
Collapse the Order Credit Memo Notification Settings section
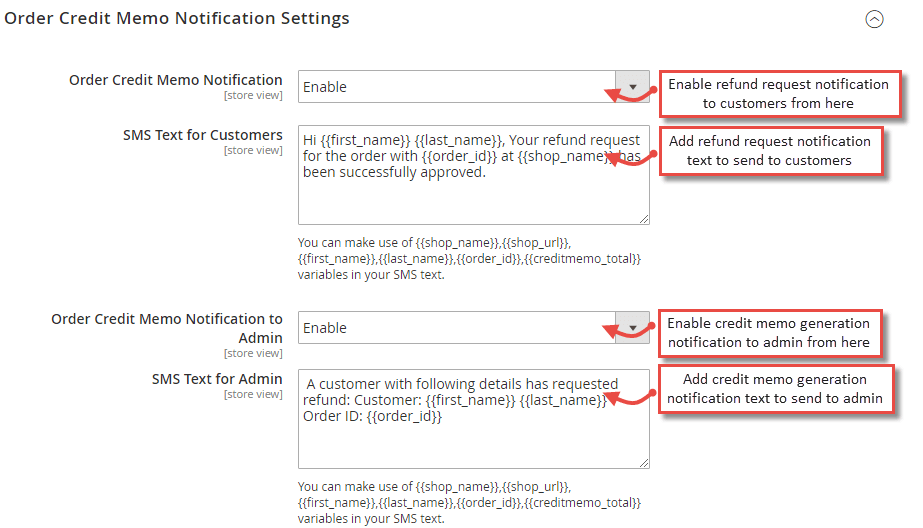pos(874,18)
